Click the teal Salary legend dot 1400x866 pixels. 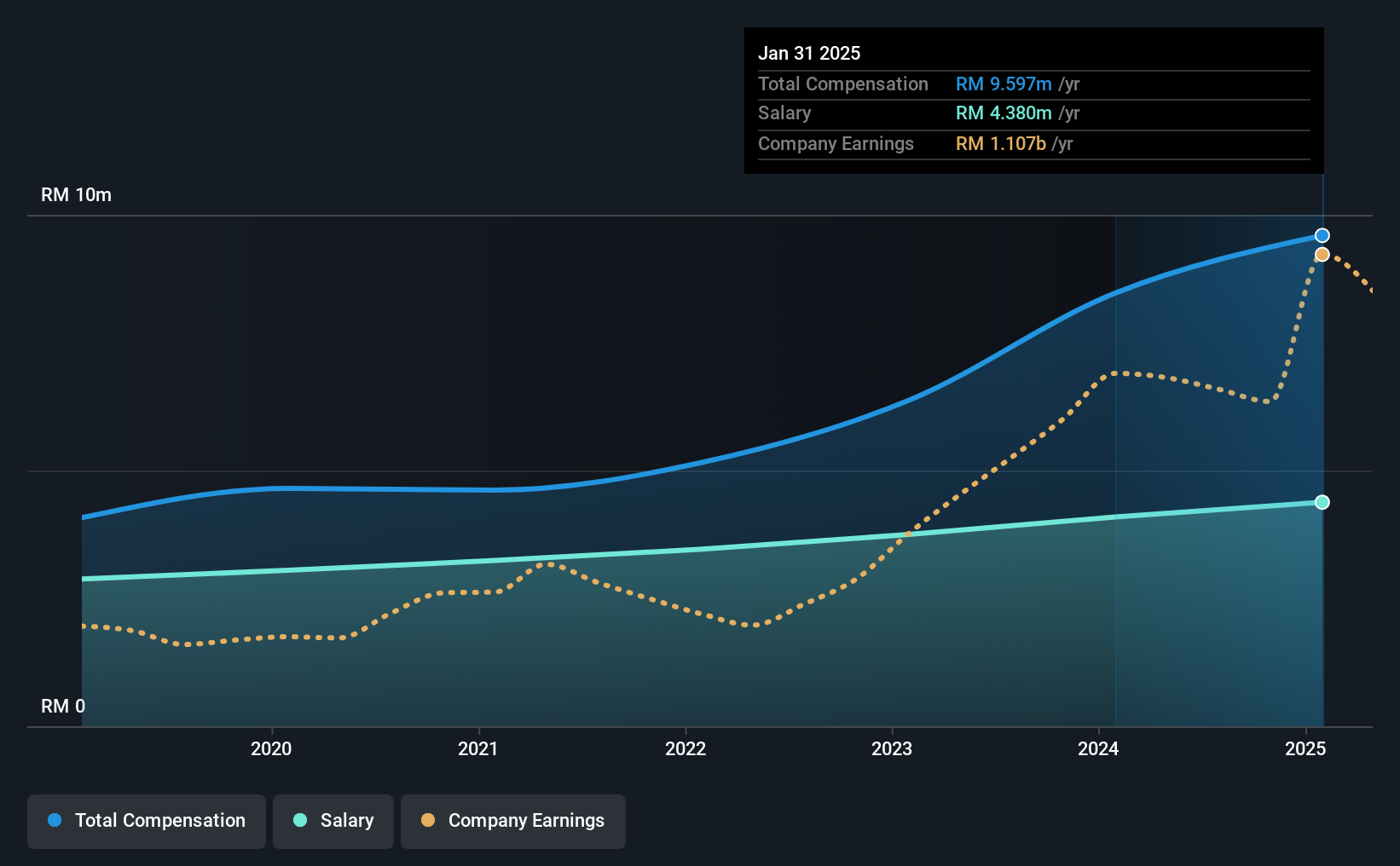(300, 820)
